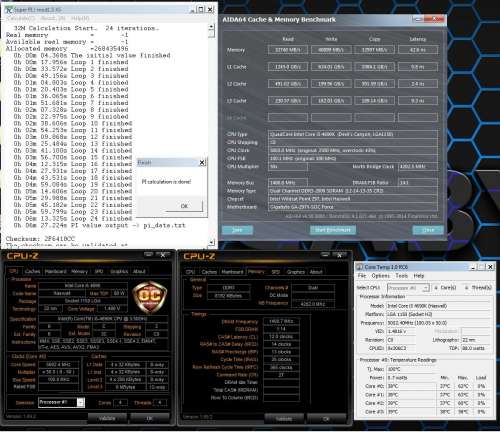Click the Model field in Core Temp
Image resolution: width=500 pixels, height=432 pixels.
tap(438, 306)
